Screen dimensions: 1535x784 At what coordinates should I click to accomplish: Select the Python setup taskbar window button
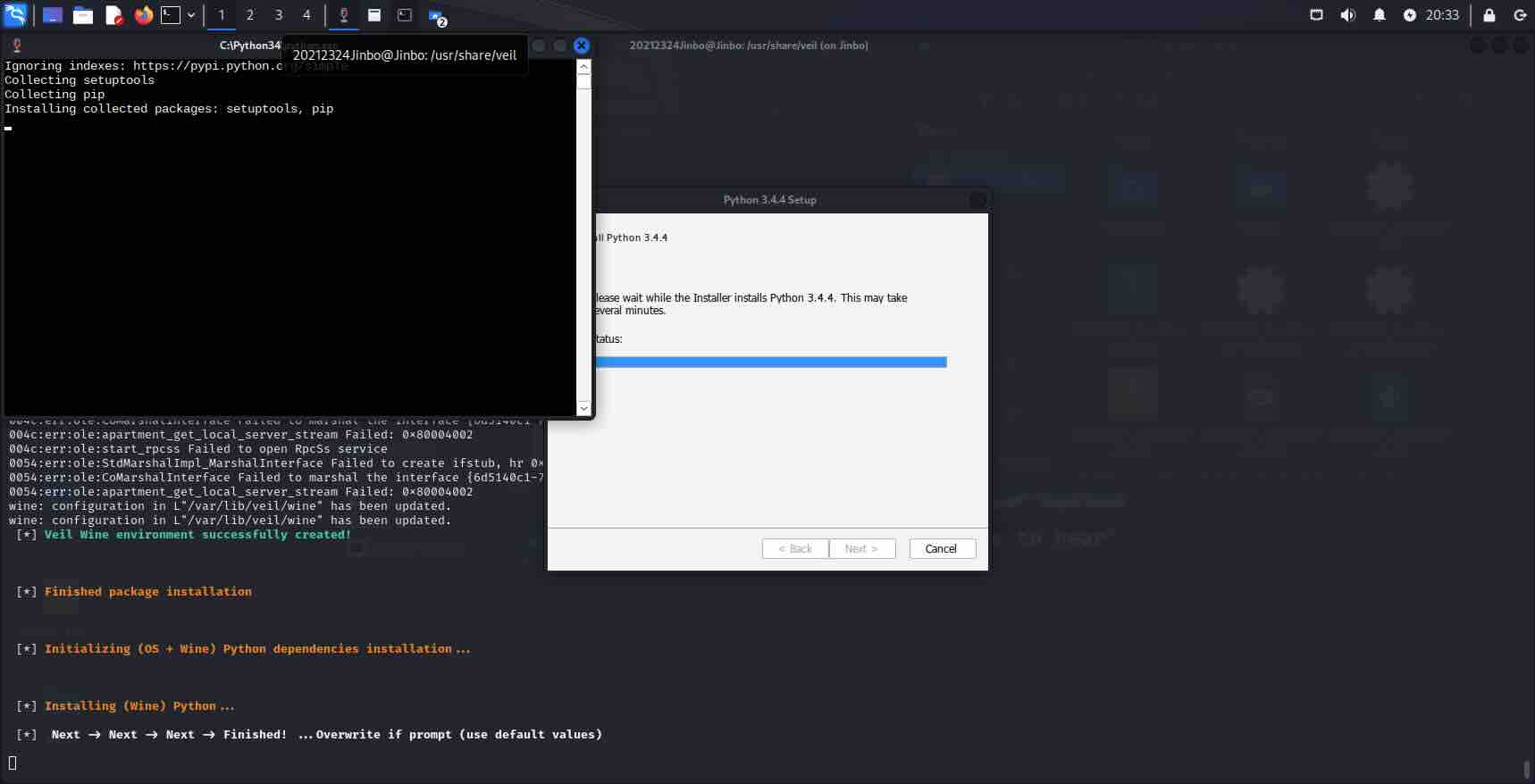click(x=374, y=15)
